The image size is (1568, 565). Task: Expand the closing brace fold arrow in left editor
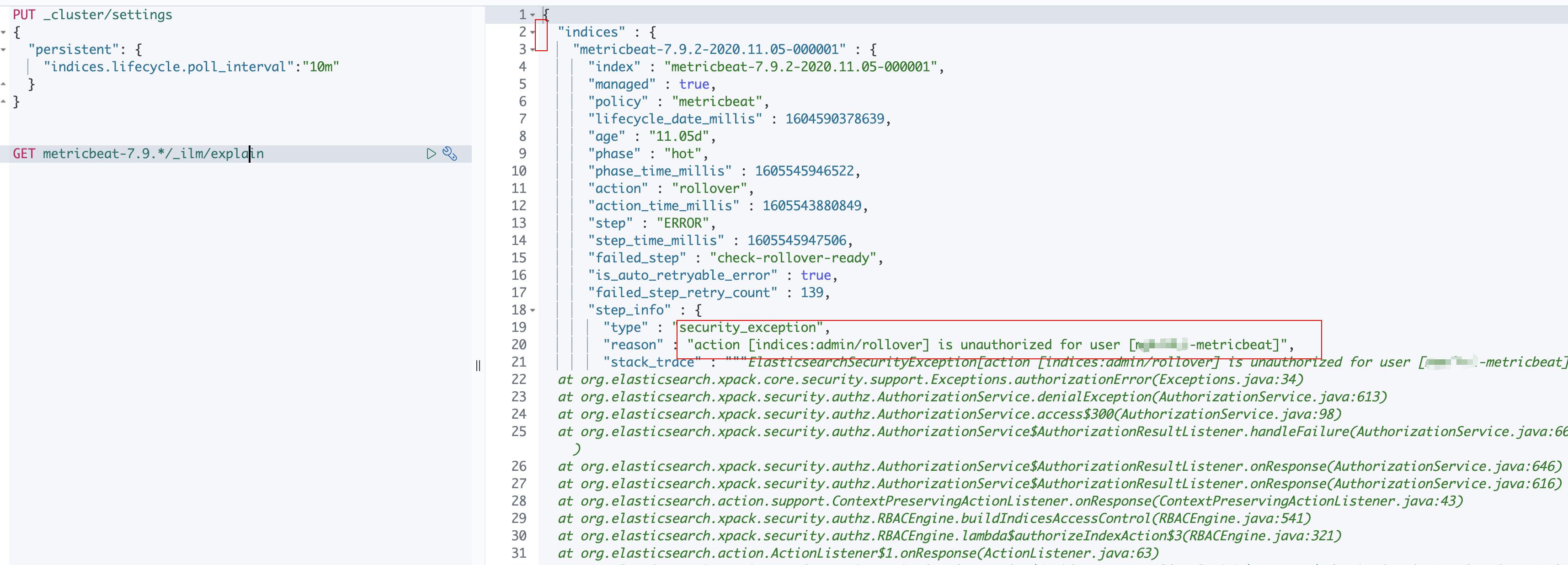point(4,101)
